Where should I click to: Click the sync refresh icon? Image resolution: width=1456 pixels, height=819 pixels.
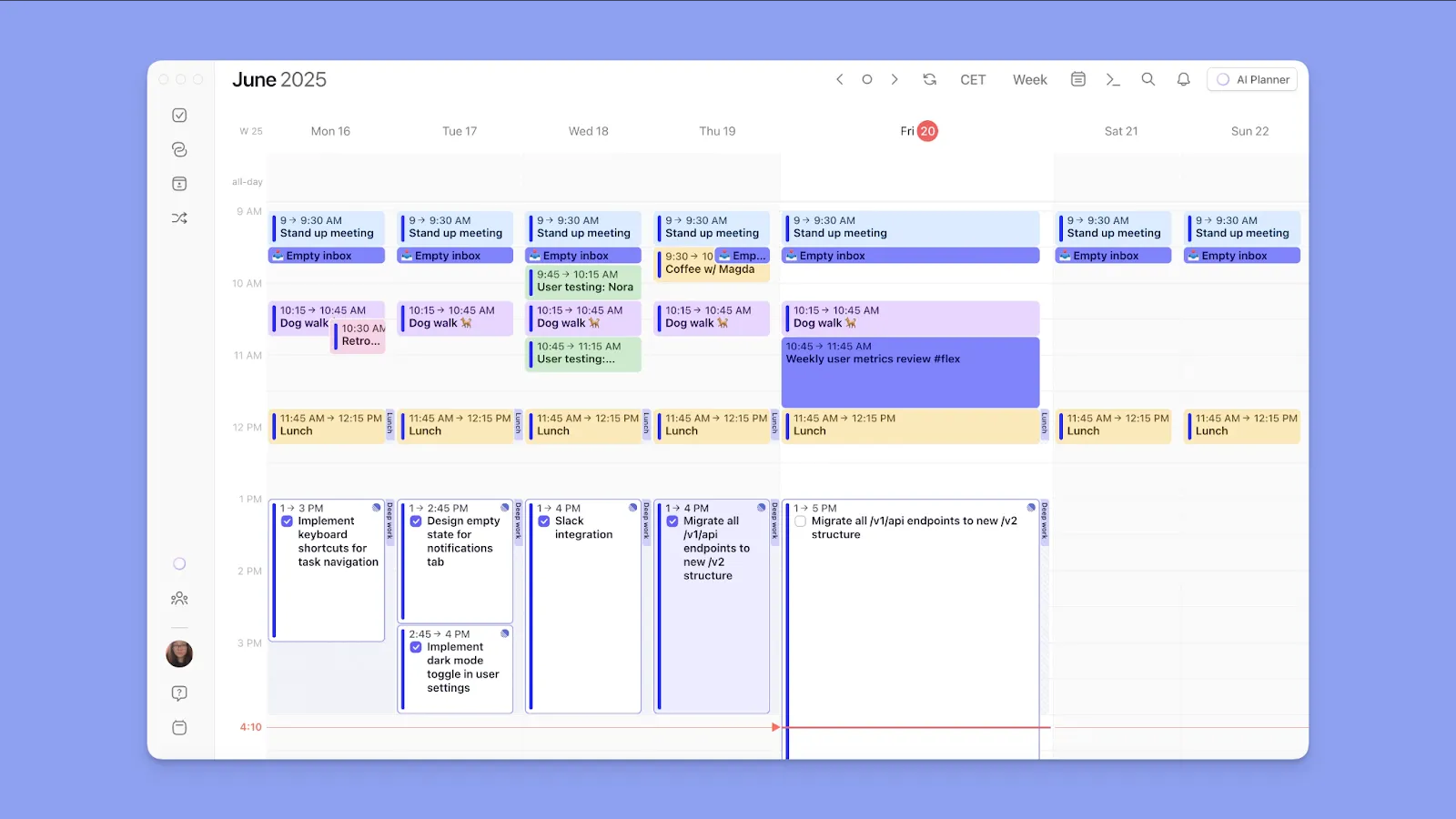click(x=929, y=79)
